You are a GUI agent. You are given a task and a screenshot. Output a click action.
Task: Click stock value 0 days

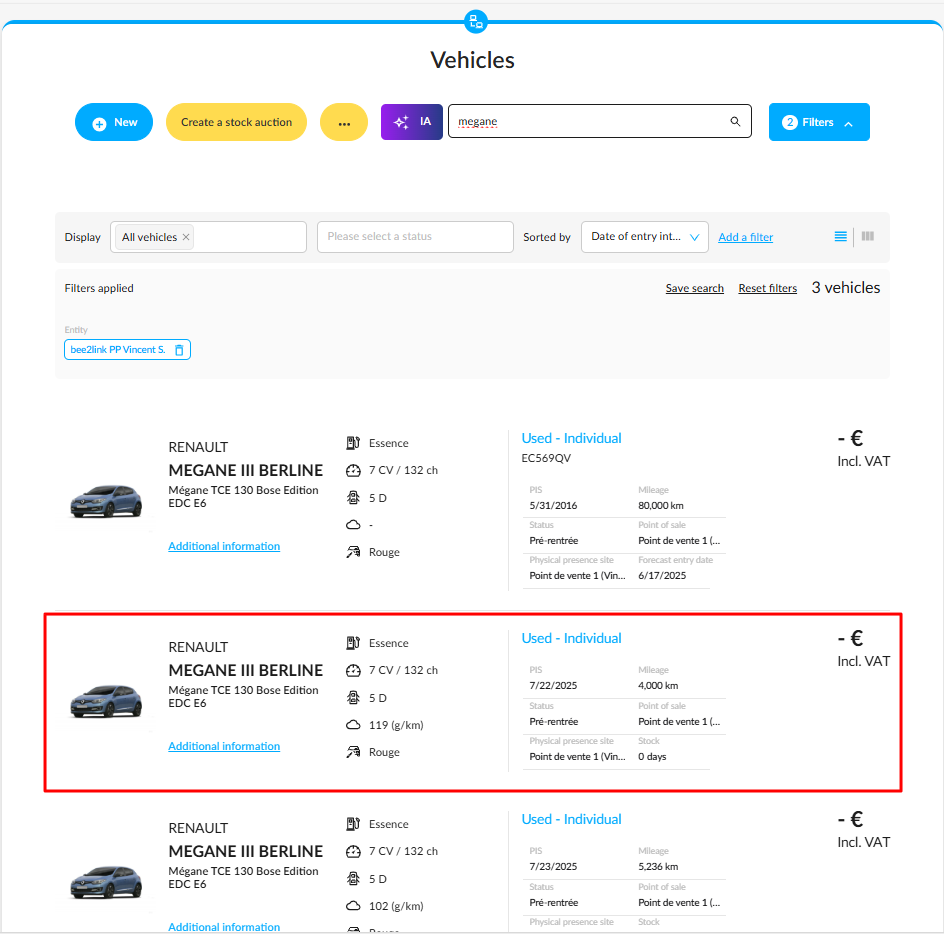[652, 757]
